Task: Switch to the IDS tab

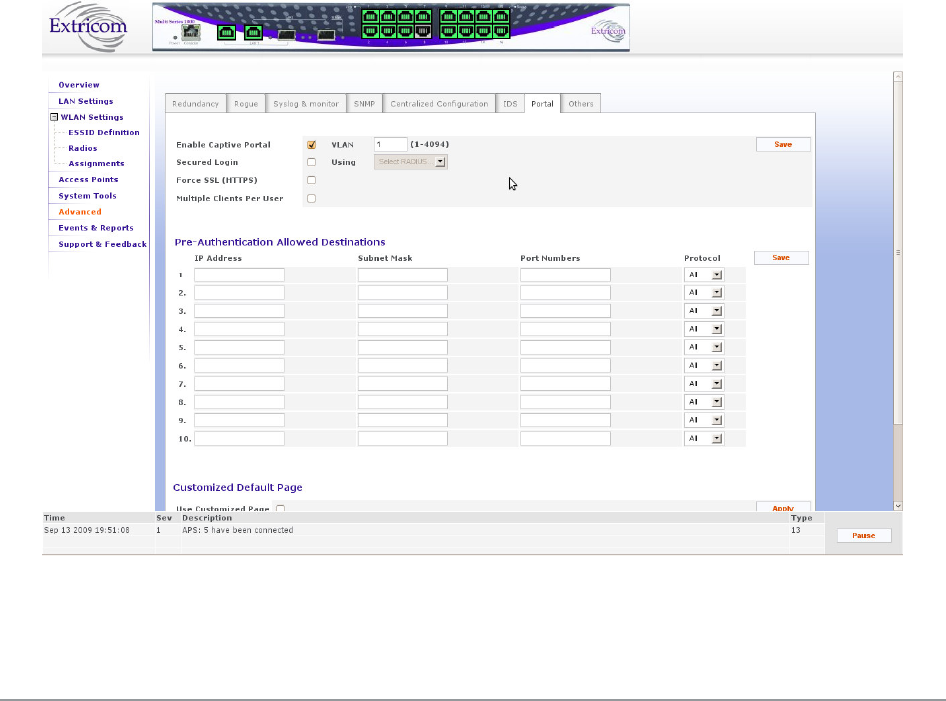Action: pyautogui.click(x=510, y=104)
